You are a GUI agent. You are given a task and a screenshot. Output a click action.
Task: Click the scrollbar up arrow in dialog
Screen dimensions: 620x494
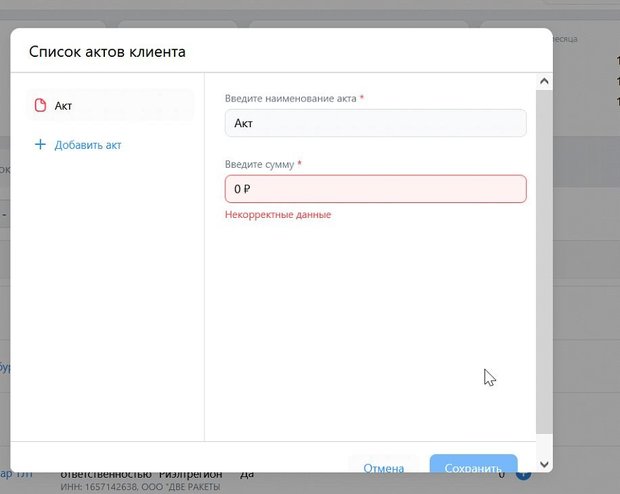[x=544, y=81]
